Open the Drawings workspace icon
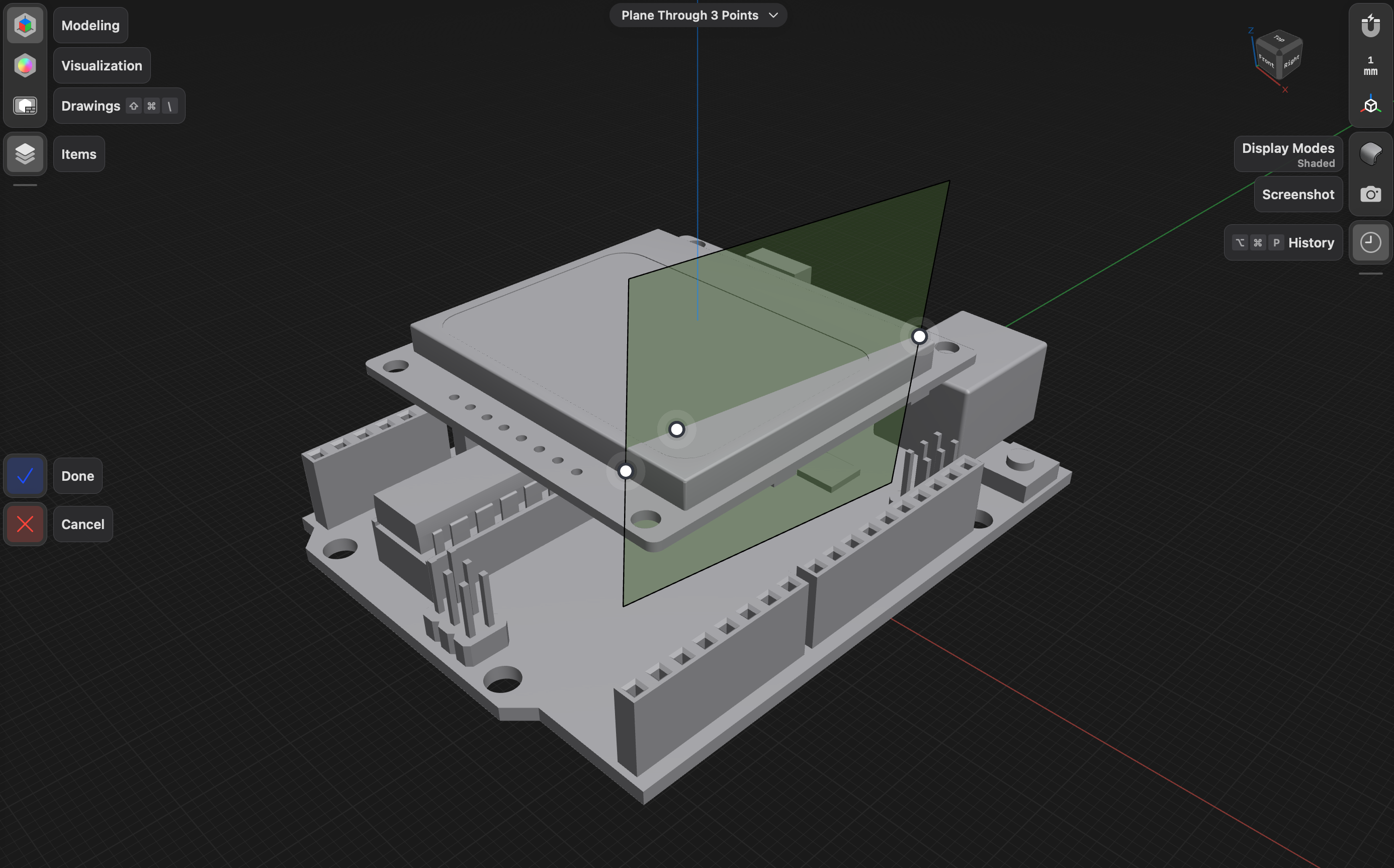 [25, 106]
